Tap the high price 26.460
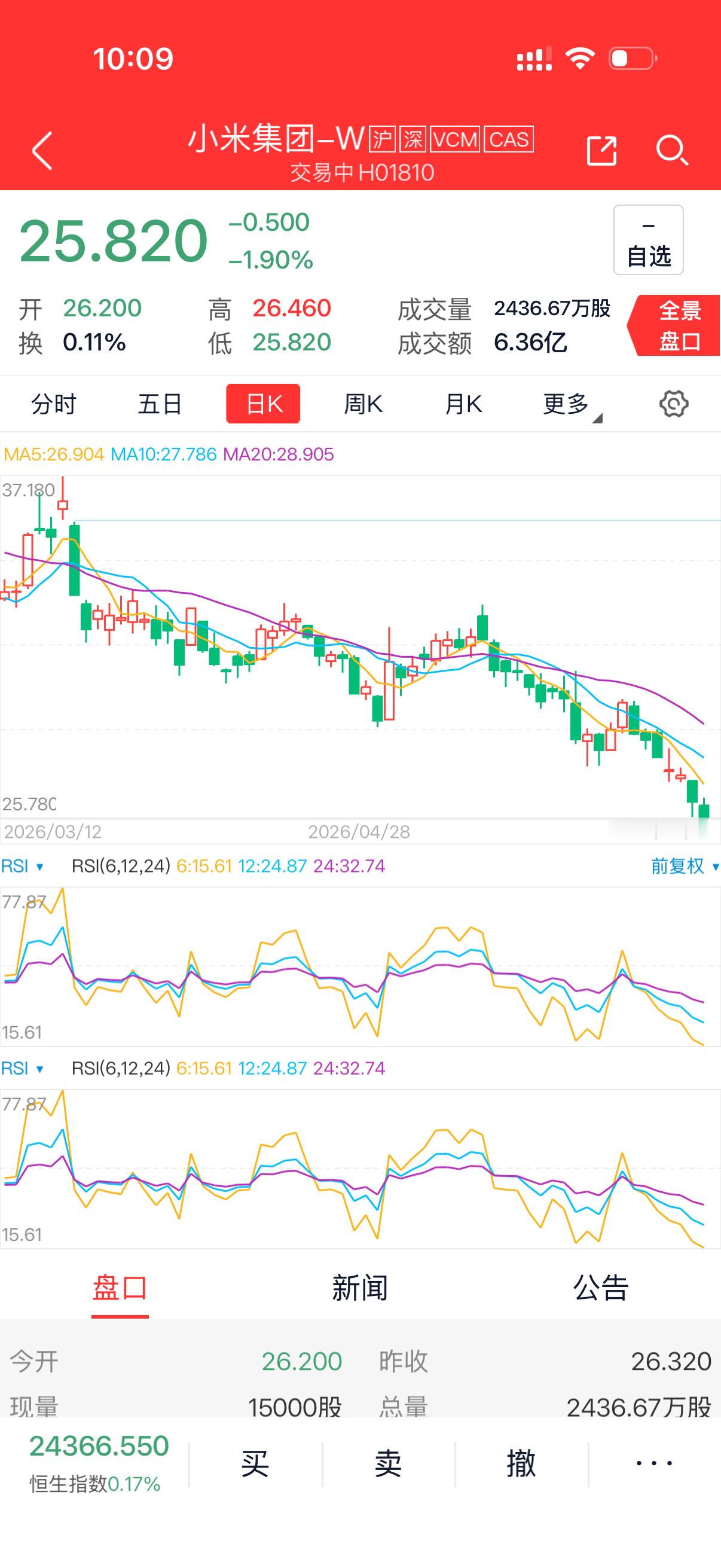The height and width of the screenshot is (1568, 721). click(x=292, y=309)
